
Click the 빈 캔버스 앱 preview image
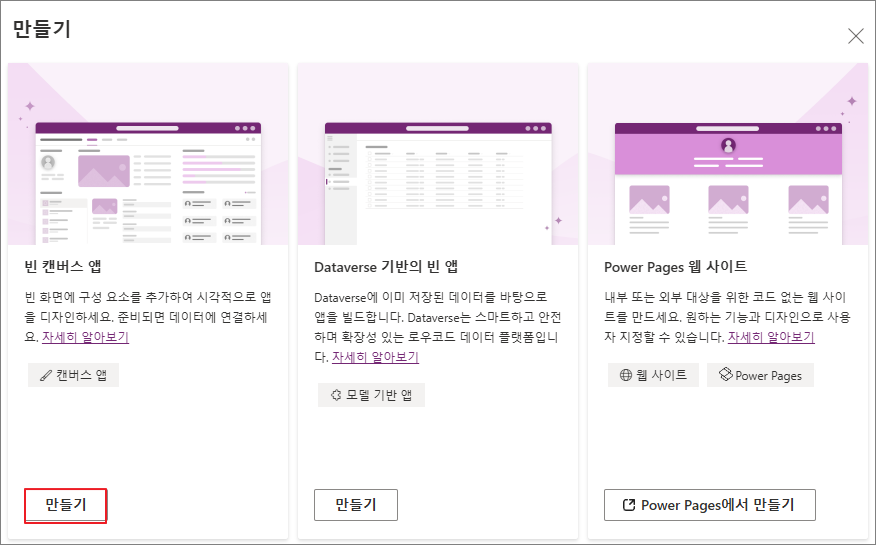pos(148,154)
